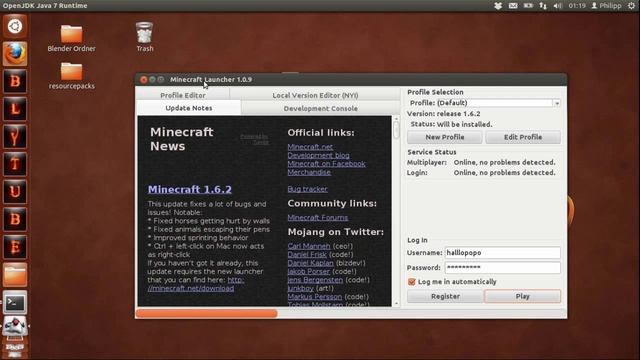Open the L launcher icon
The width and height of the screenshot is (640, 360).
pyautogui.click(x=15, y=109)
